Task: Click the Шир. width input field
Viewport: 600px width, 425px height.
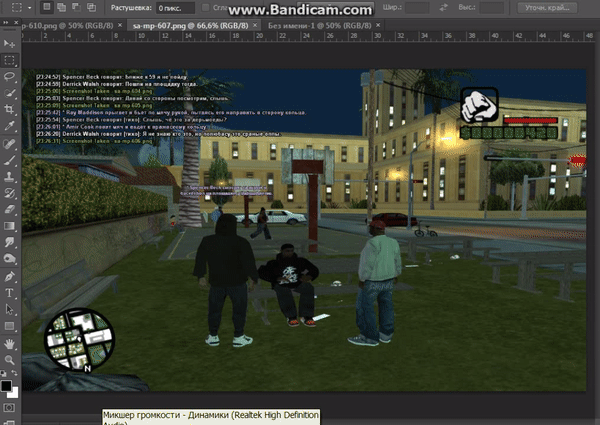Action: tap(417, 7)
